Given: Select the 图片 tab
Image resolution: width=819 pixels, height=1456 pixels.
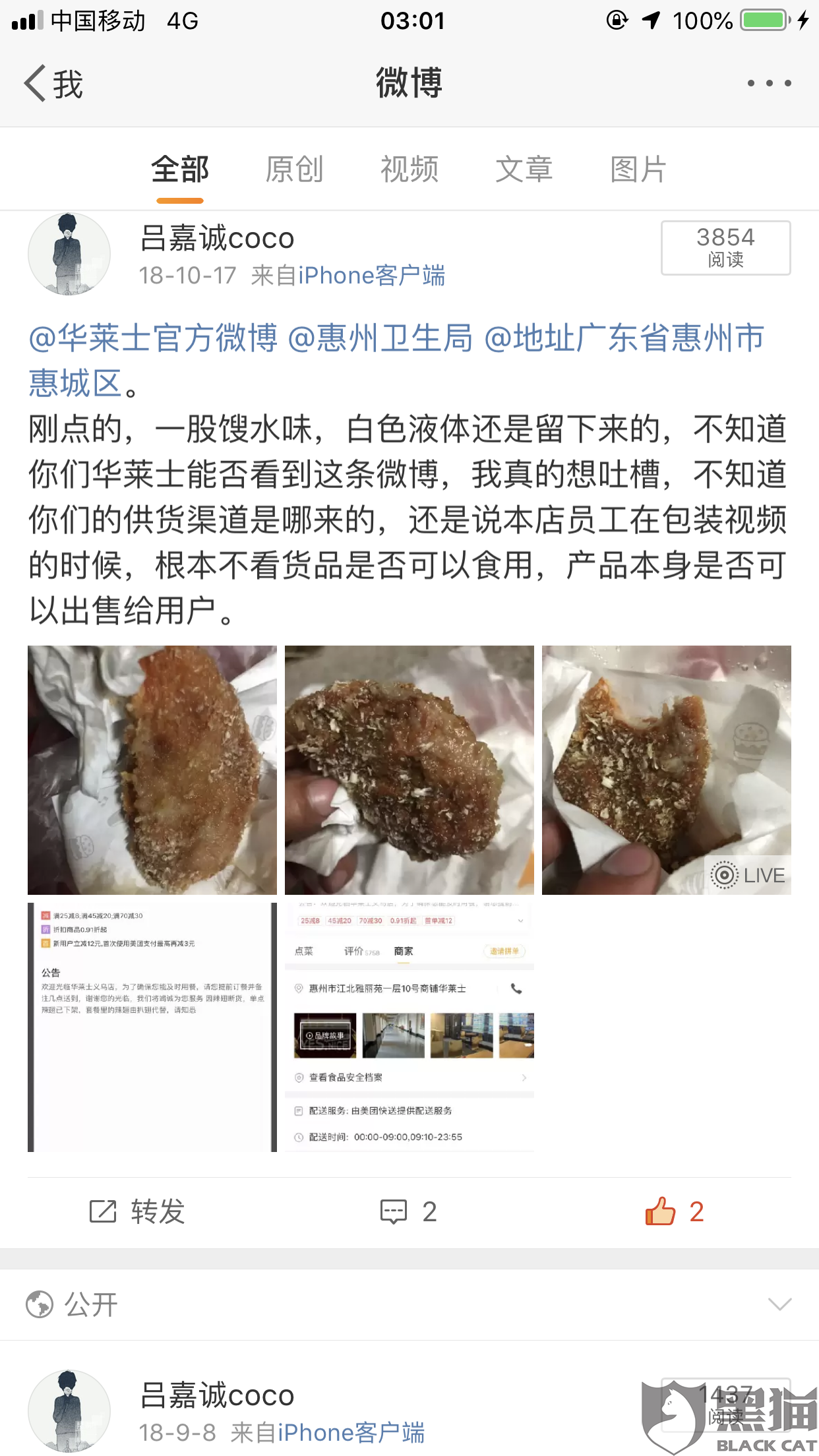Looking at the screenshot, I should click(x=638, y=169).
